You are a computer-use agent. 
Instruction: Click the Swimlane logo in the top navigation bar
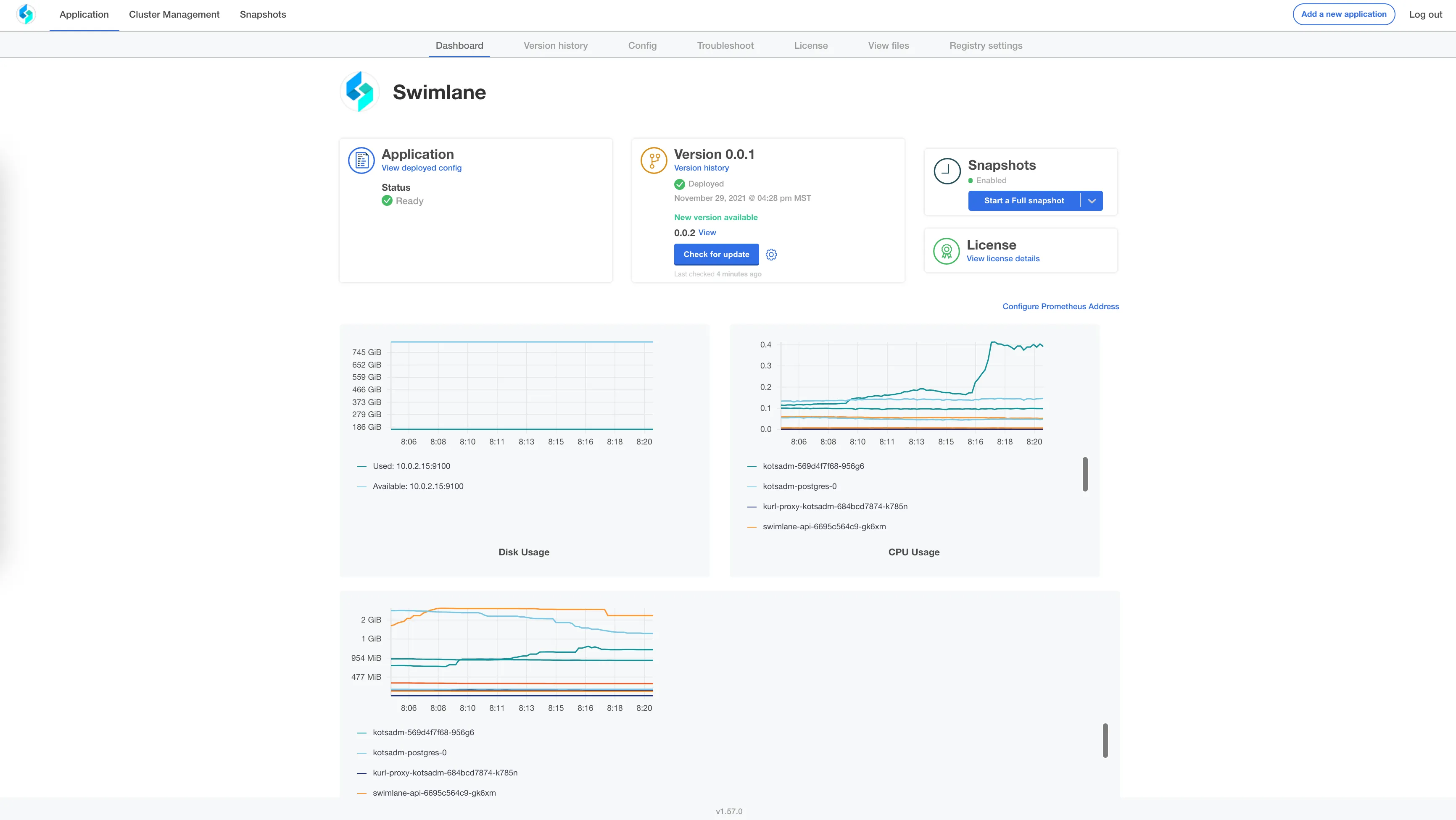26,14
